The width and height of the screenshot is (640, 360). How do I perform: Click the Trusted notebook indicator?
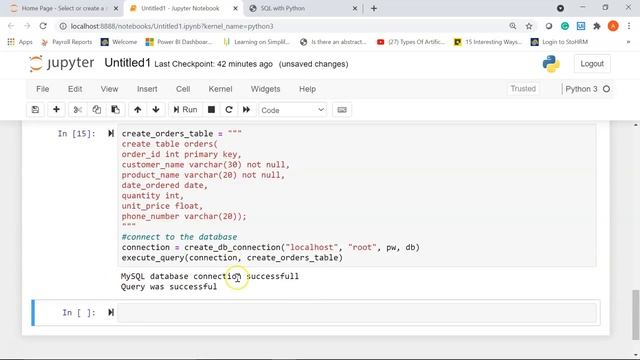pyautogui.click(x=523, y=89)
